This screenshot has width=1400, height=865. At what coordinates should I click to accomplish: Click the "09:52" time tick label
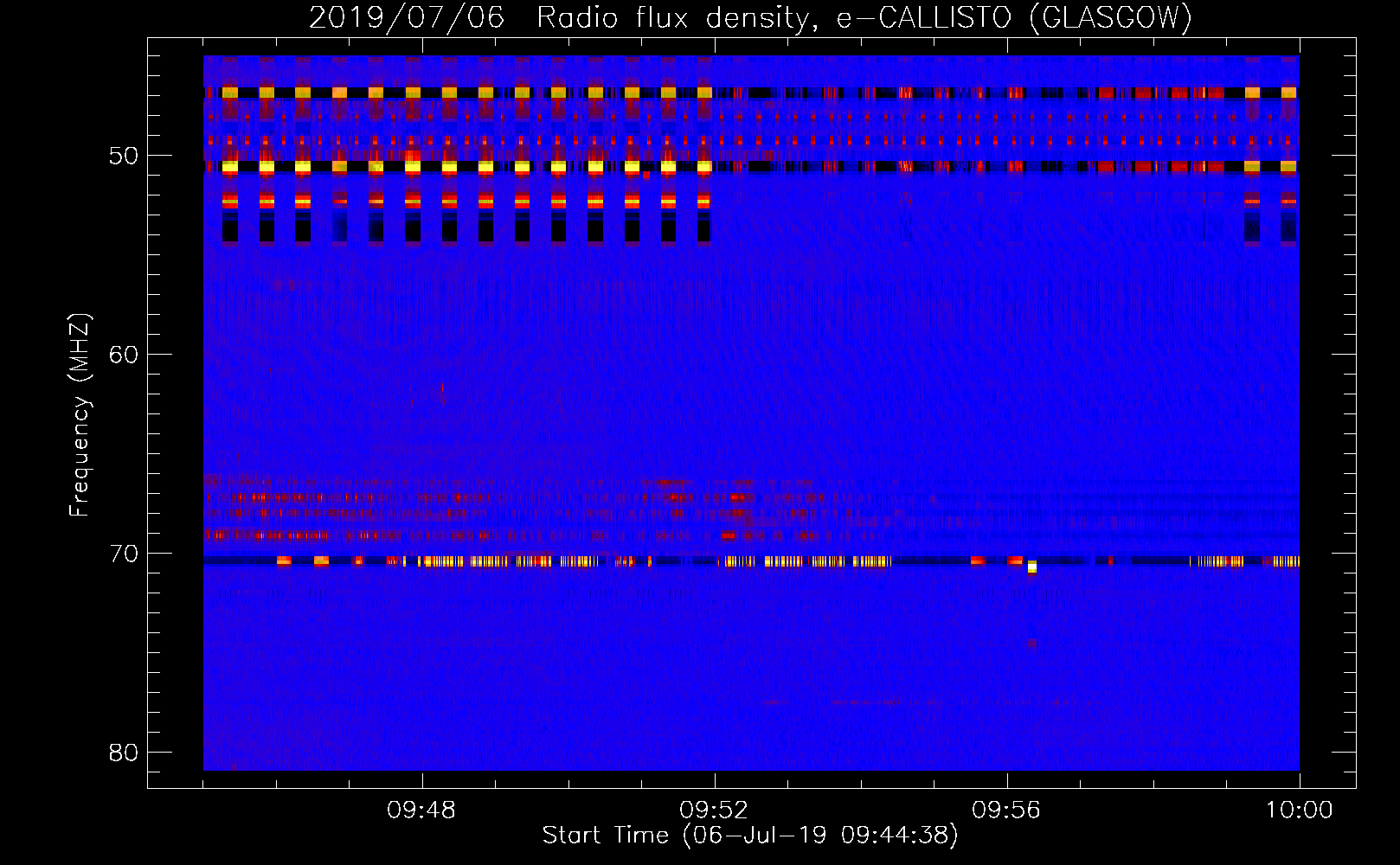[714, 811]
